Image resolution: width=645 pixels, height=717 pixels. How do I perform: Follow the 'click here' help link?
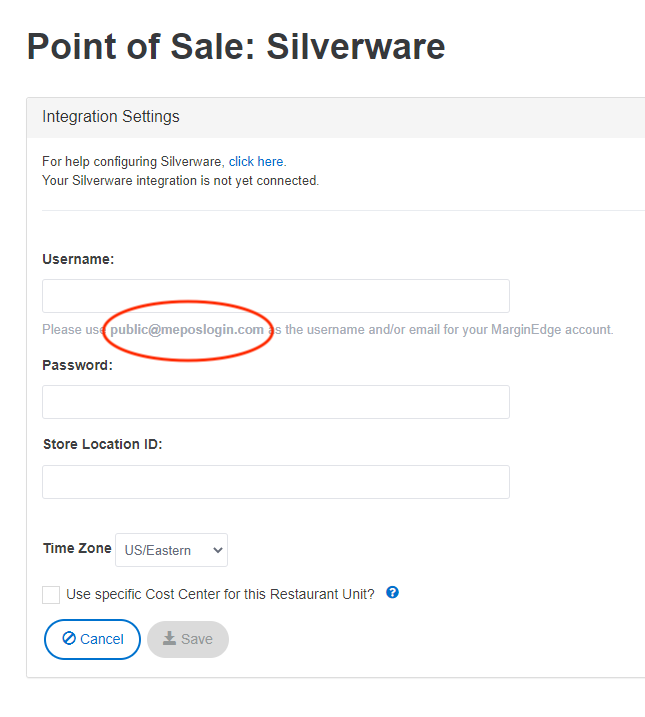click(x=256, y=161)
